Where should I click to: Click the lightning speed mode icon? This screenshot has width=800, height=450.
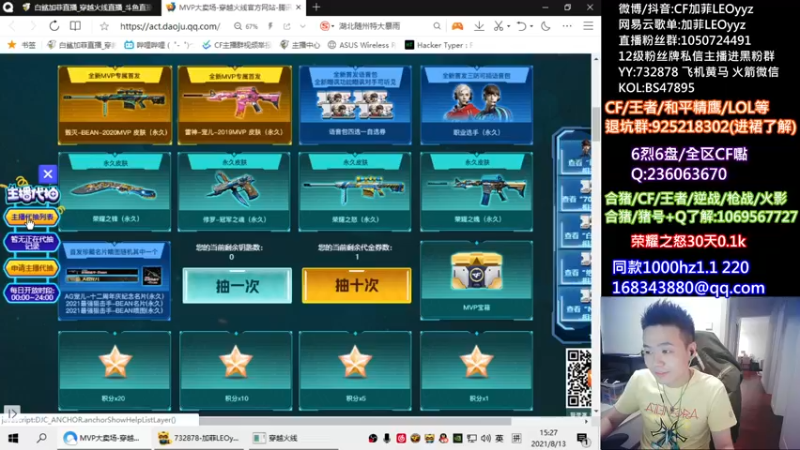(270, 26)
